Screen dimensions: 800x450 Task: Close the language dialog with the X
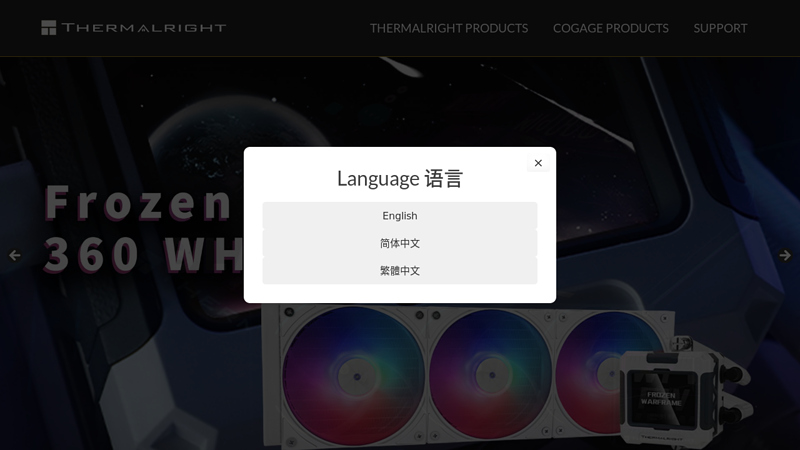point(538,163)
